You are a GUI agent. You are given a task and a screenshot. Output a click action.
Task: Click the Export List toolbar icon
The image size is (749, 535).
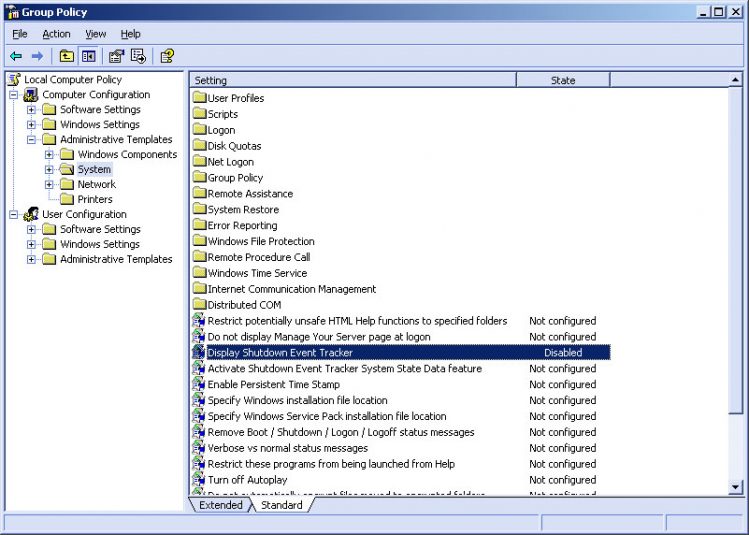tap(138, 56)
